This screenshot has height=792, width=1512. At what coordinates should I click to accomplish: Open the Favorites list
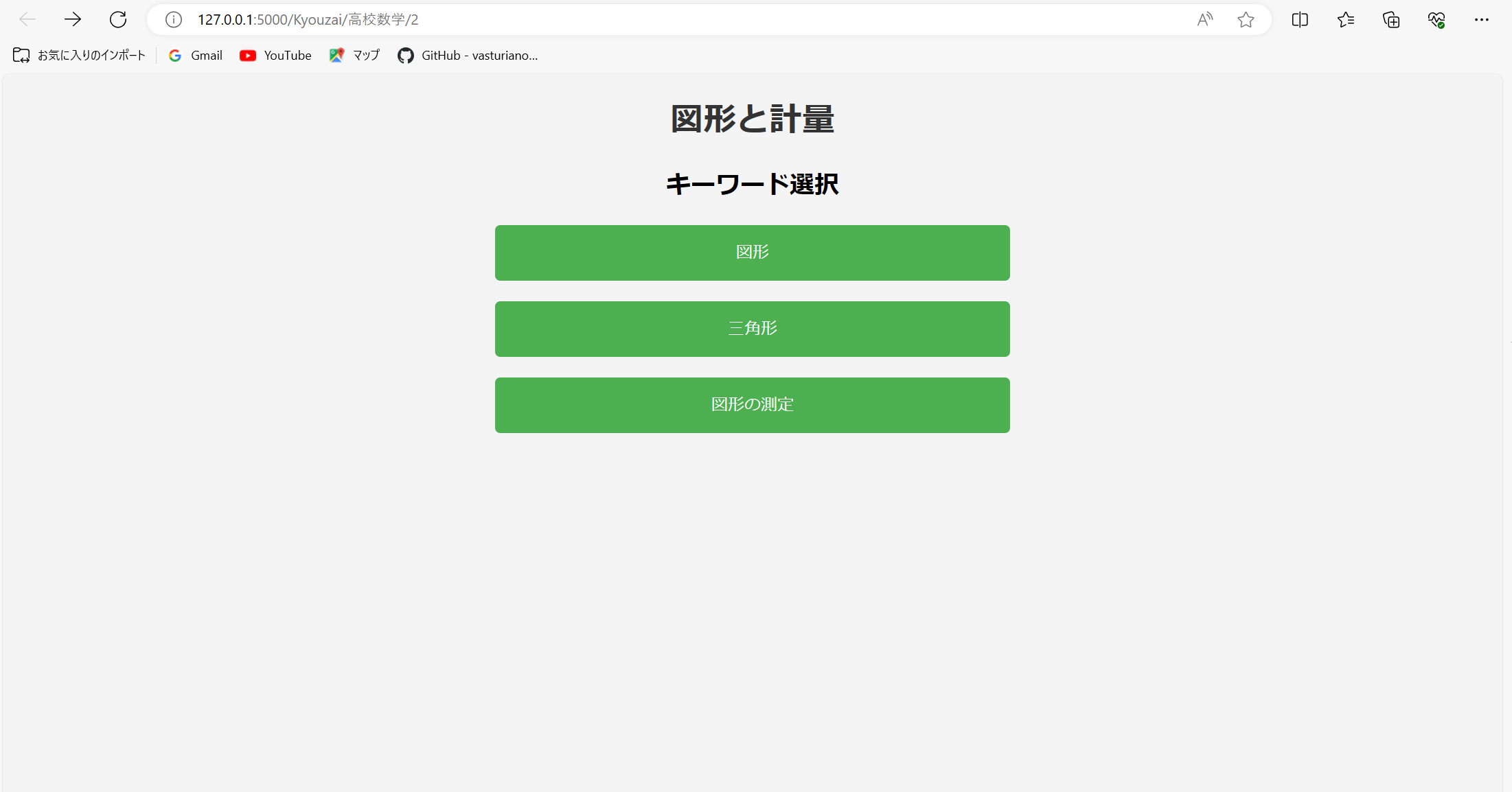[1346, 19]
